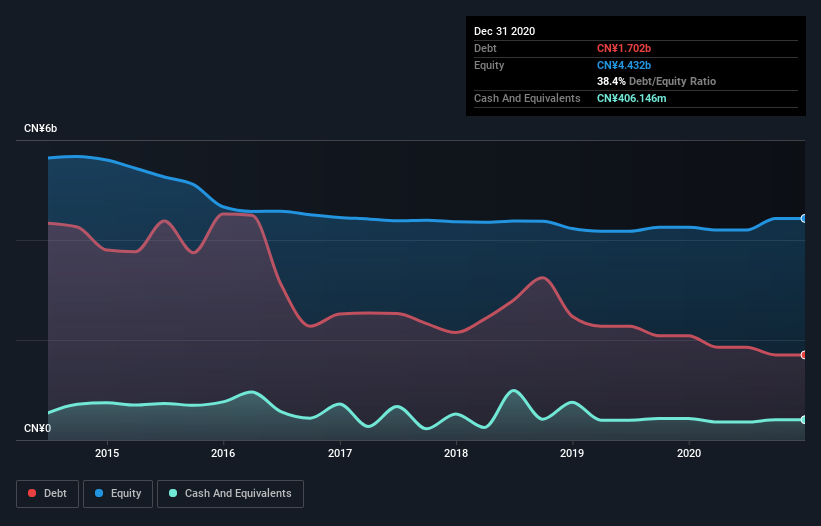821x526 pixels.
Task: Click the 2018 x-axis label
Action: (456, 453)
